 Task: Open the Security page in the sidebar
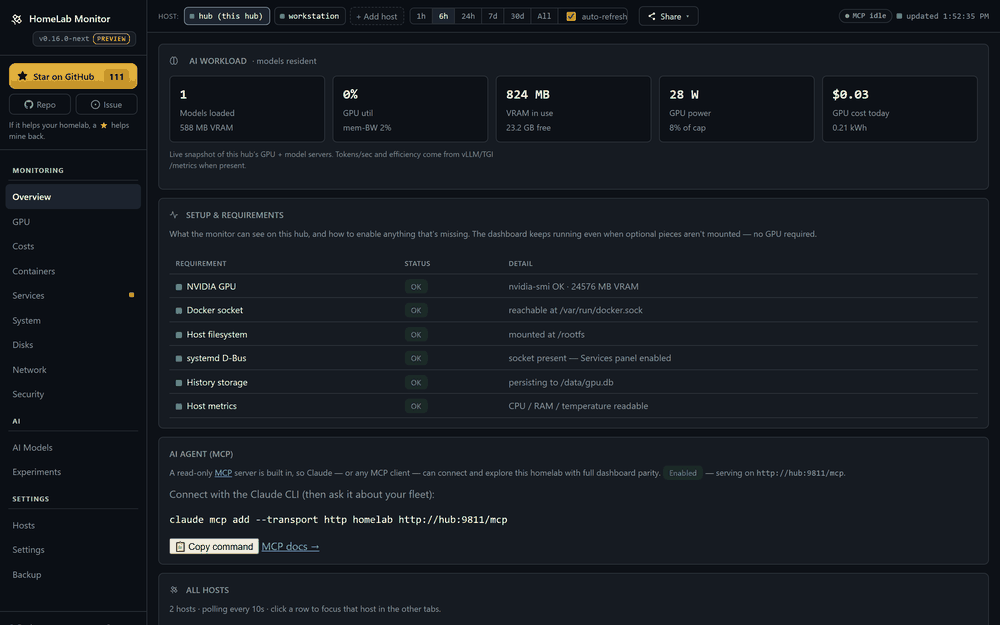[x=73, y=394]
